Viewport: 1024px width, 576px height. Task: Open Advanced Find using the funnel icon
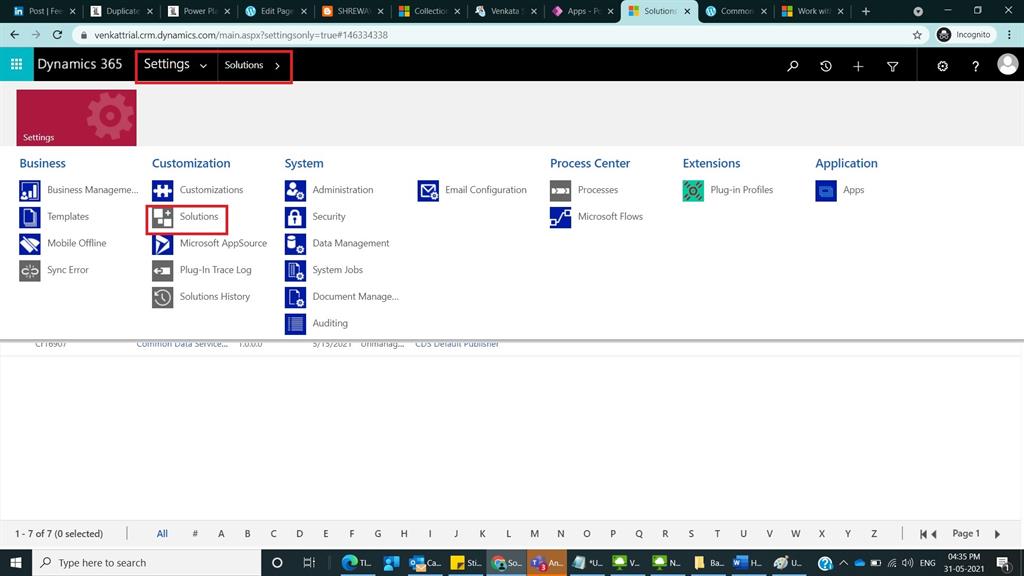click(x=892, y=65)
